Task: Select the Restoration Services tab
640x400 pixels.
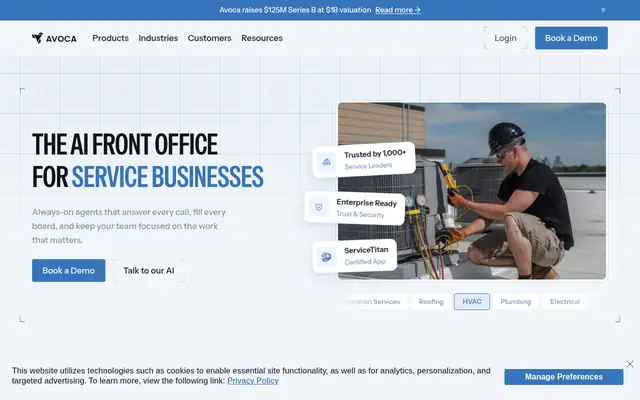Action: (373, 302)
